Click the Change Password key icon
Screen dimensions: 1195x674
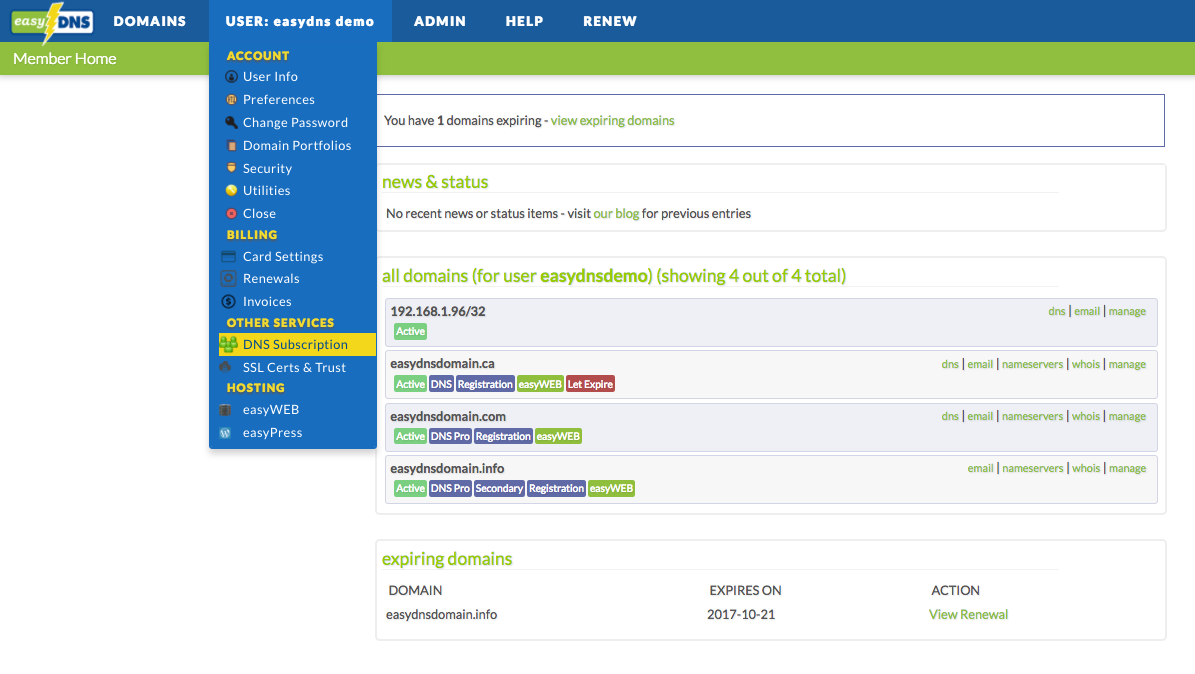click(231, 123)
